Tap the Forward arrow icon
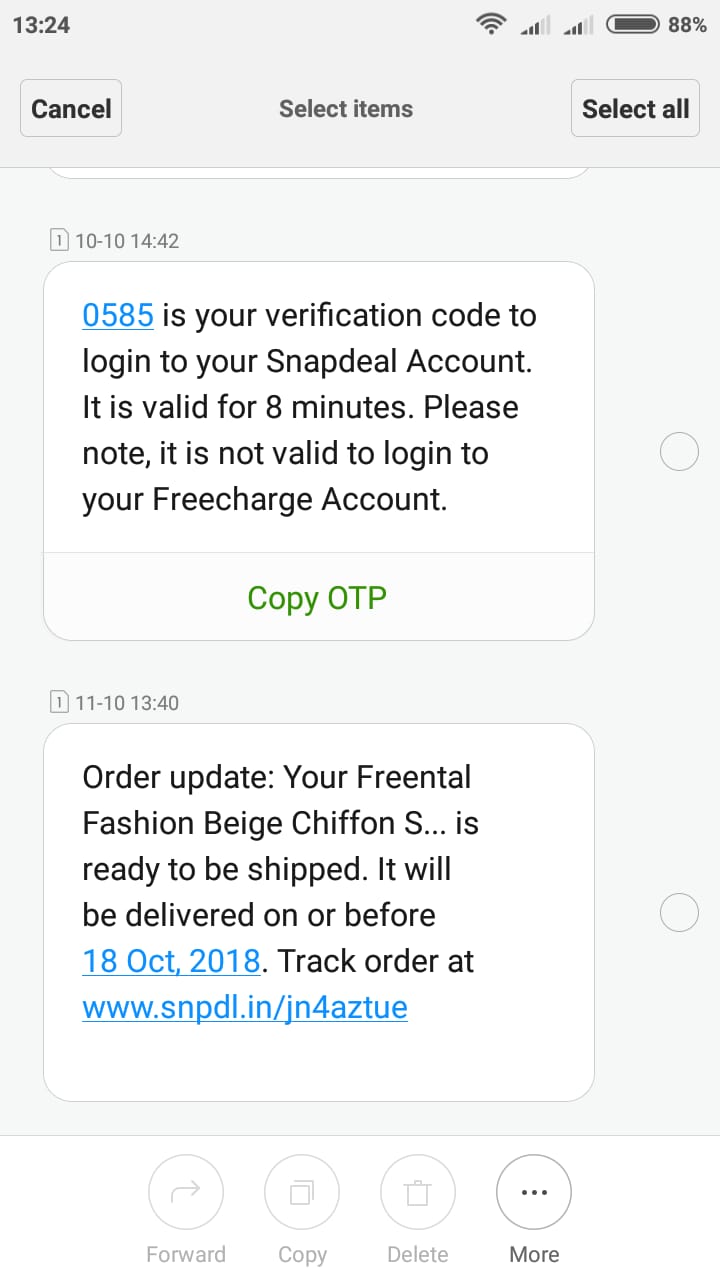Image resolution: width=720 pixels, height=1280 pixels. tap(186, 1193)
